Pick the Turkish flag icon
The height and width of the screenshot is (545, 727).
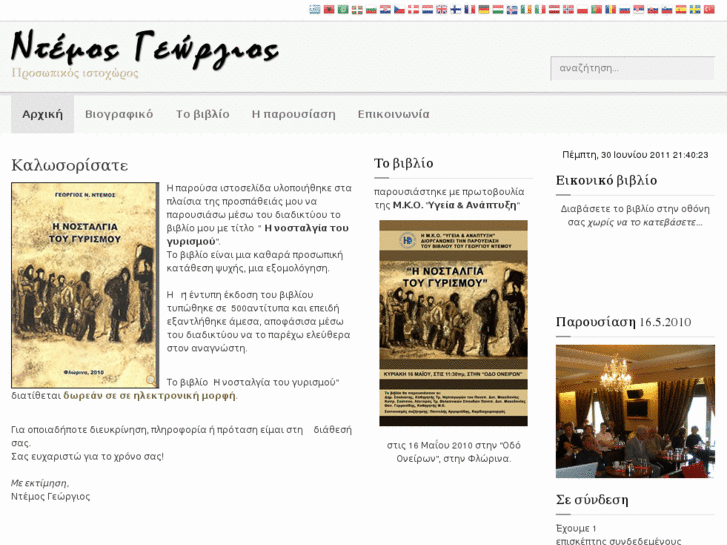click(x=709, y=9)
